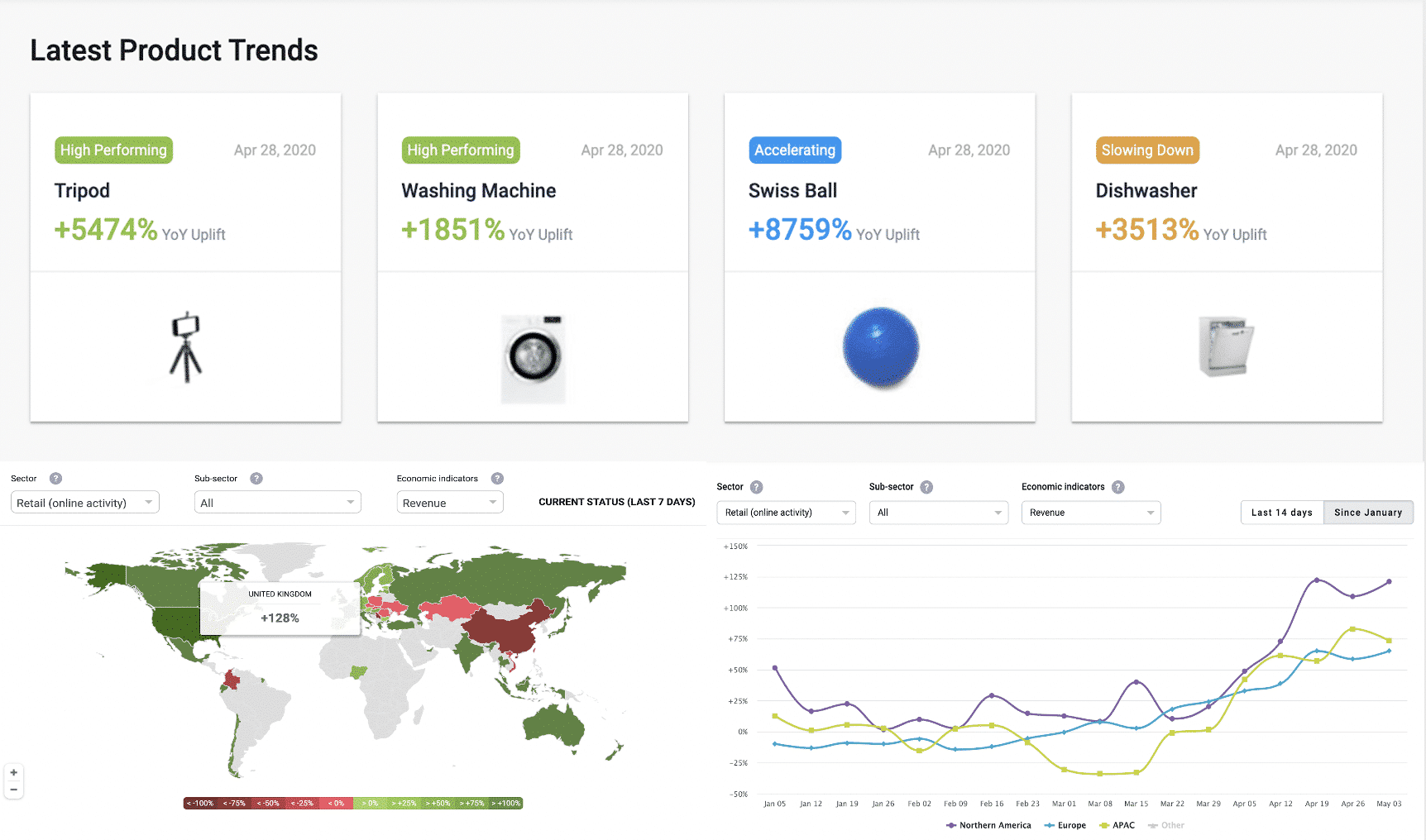
Task: Zoom in the map with the plus button
Action: coord(13,772)
